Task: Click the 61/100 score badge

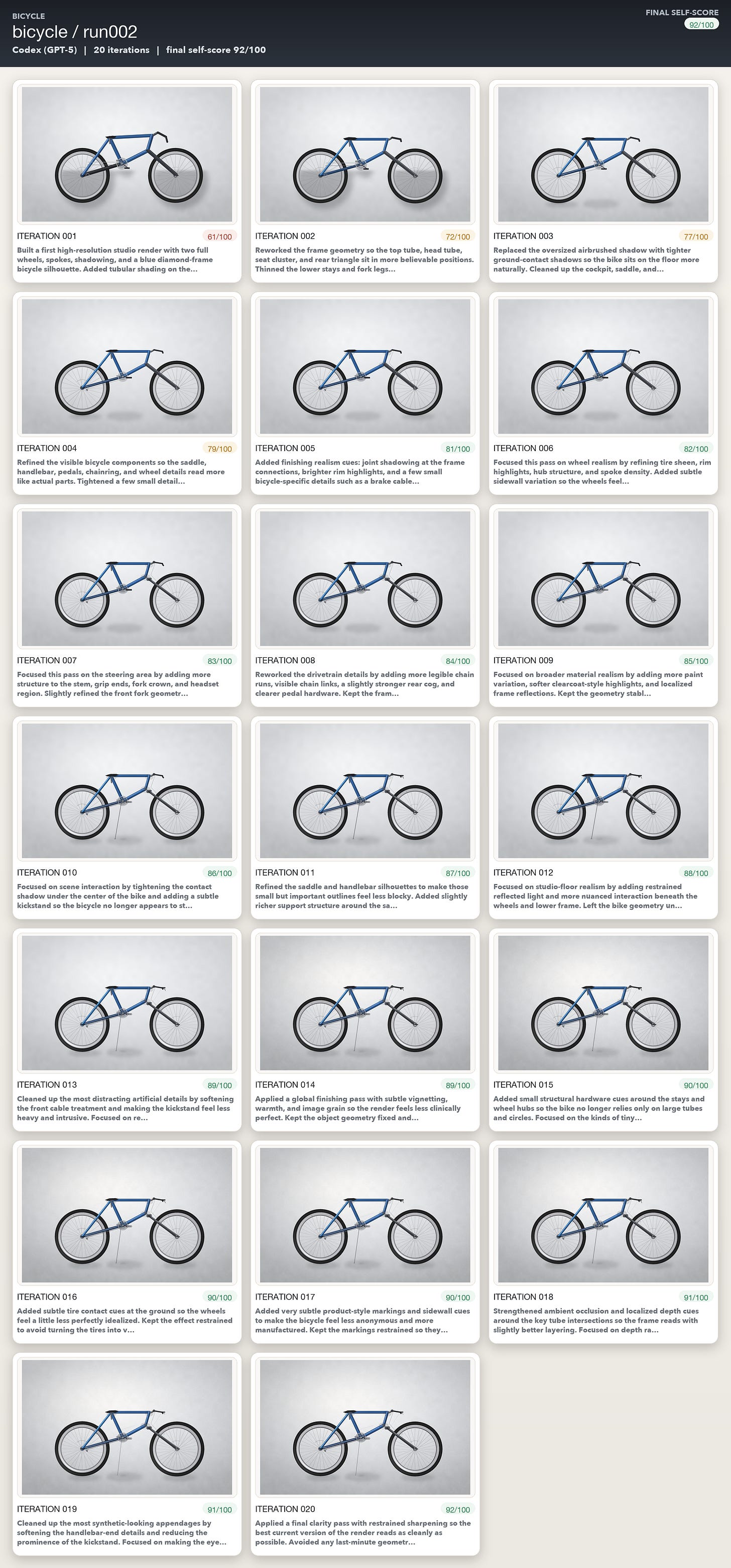Action: 219,236
